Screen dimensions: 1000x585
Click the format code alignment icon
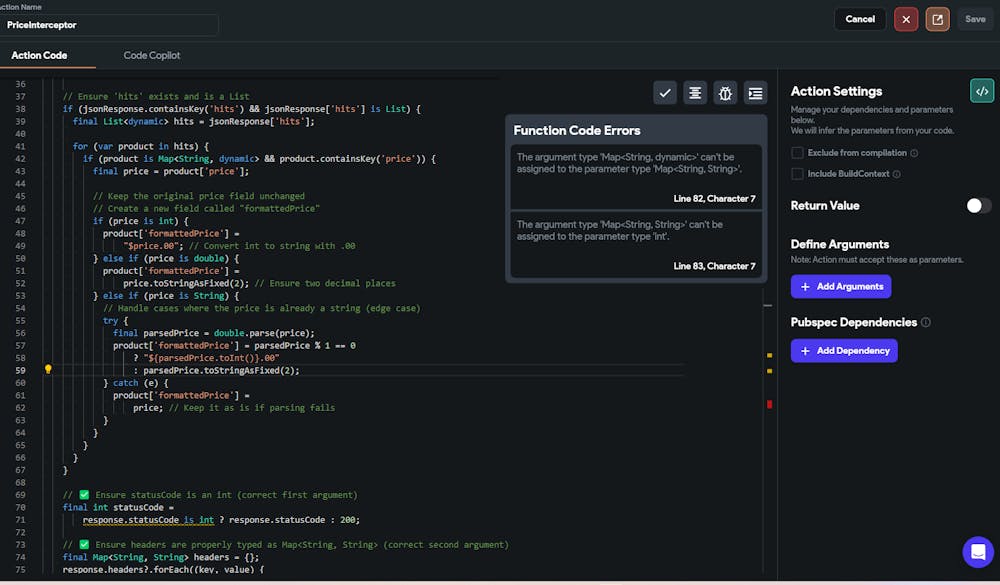pos(695,93)
